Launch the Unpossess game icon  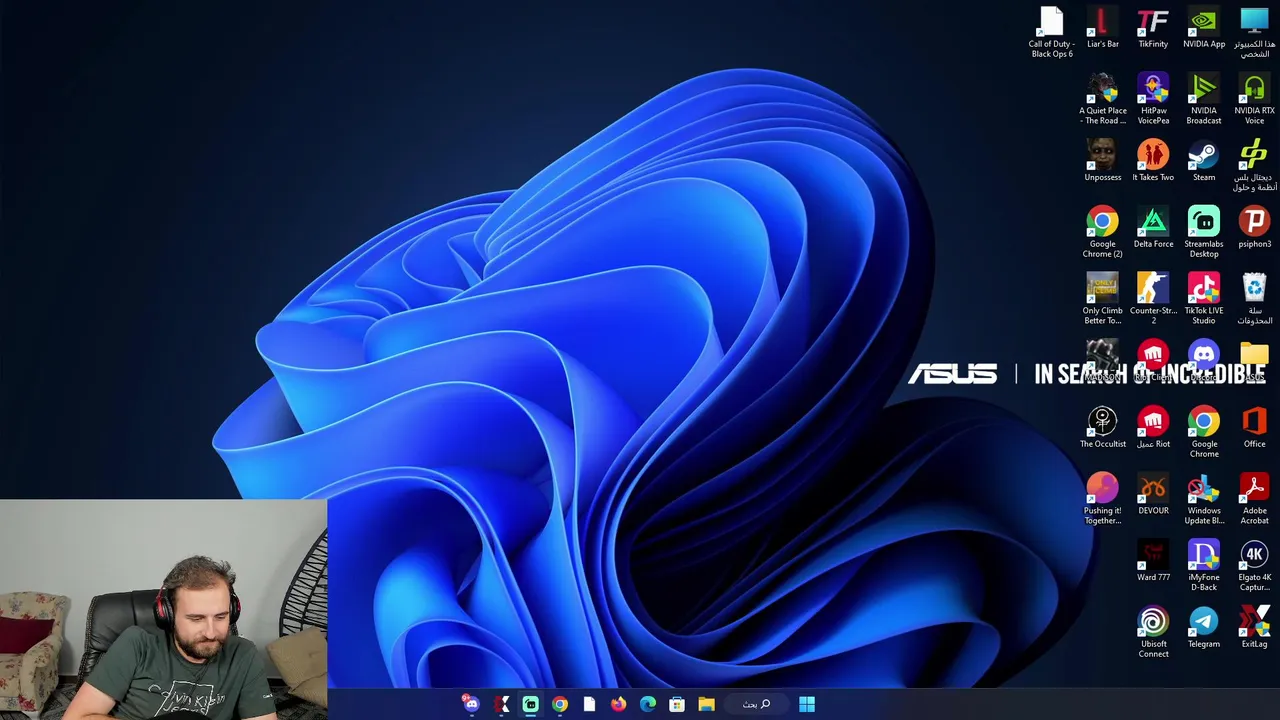[1102, 161]
